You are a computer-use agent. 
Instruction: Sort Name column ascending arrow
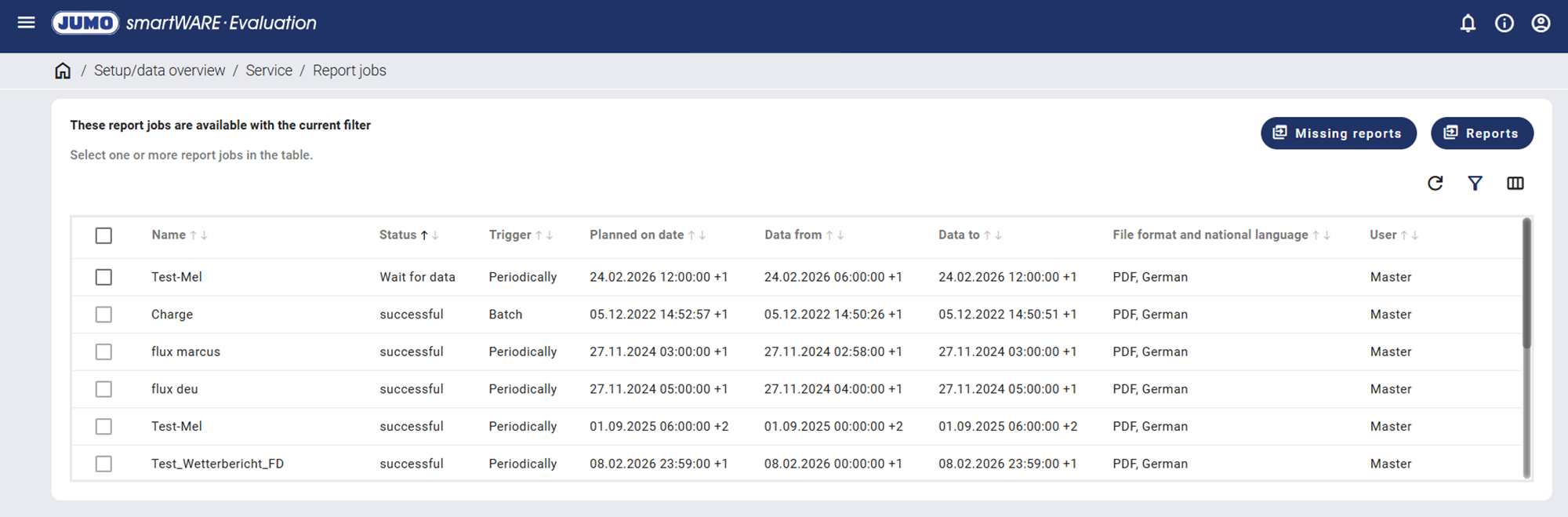[x=194, y=235]
